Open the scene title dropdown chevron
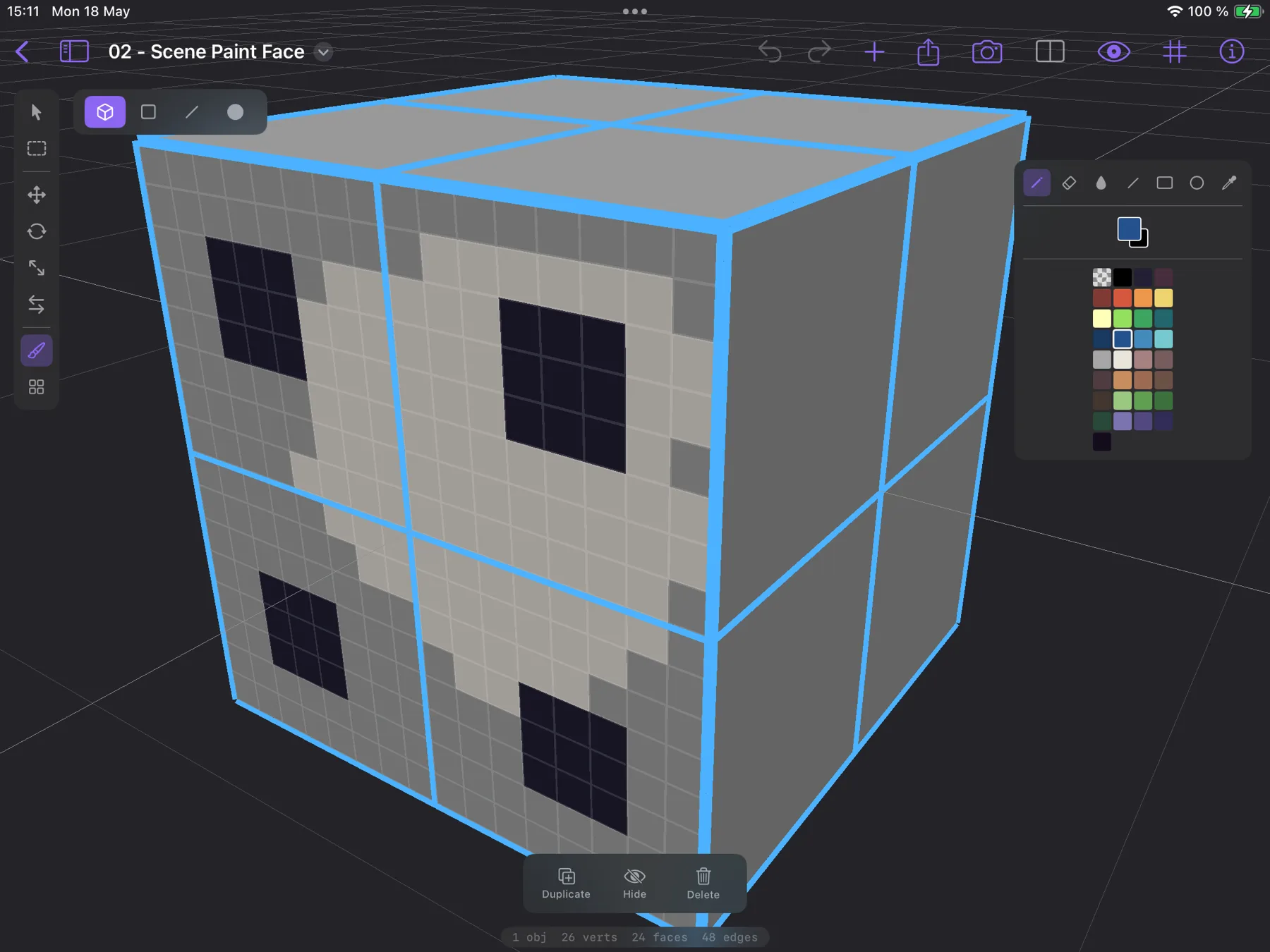1270x952 pixels. tap(323, 52)
